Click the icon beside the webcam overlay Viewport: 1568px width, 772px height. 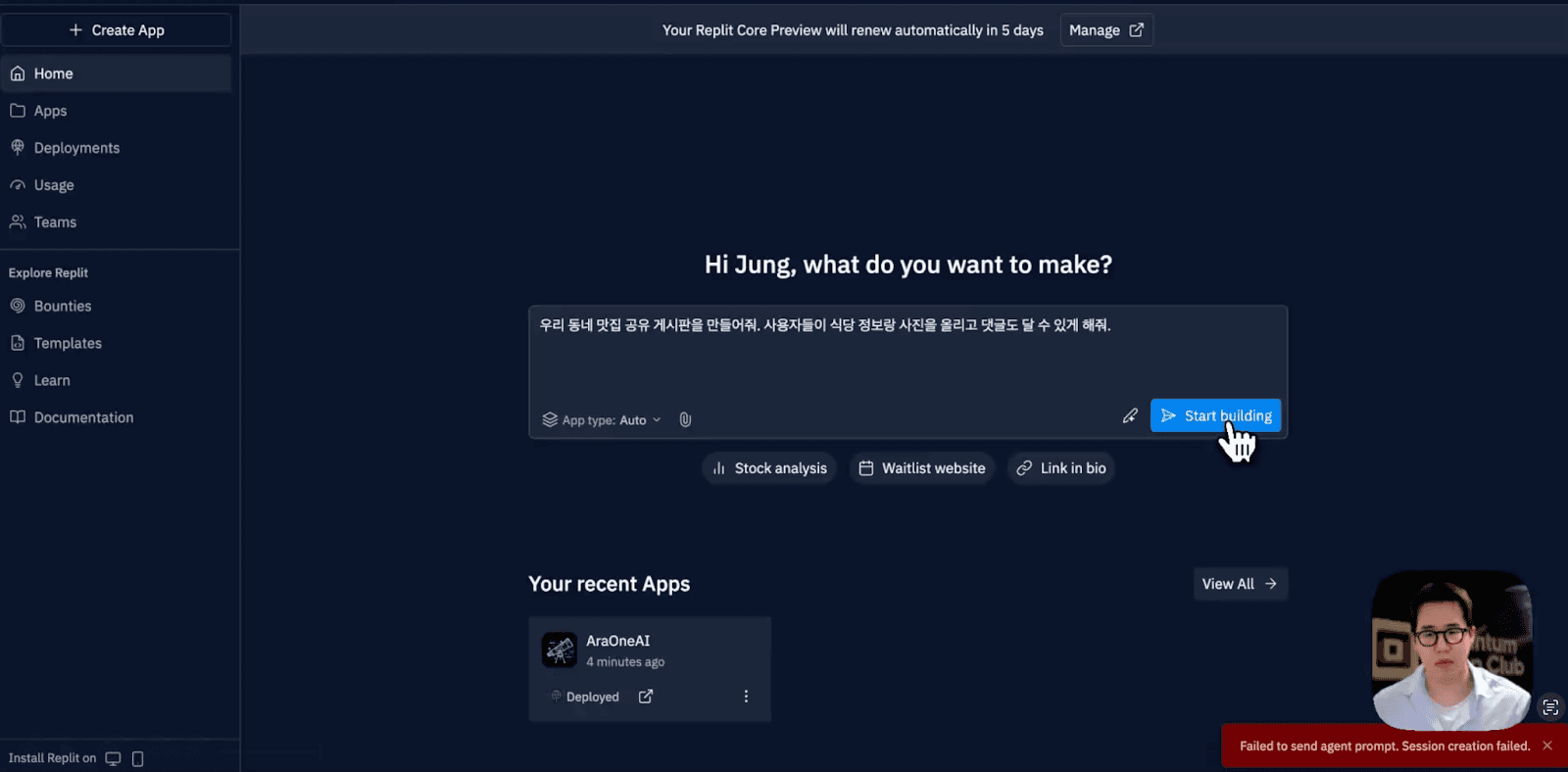1550,707
